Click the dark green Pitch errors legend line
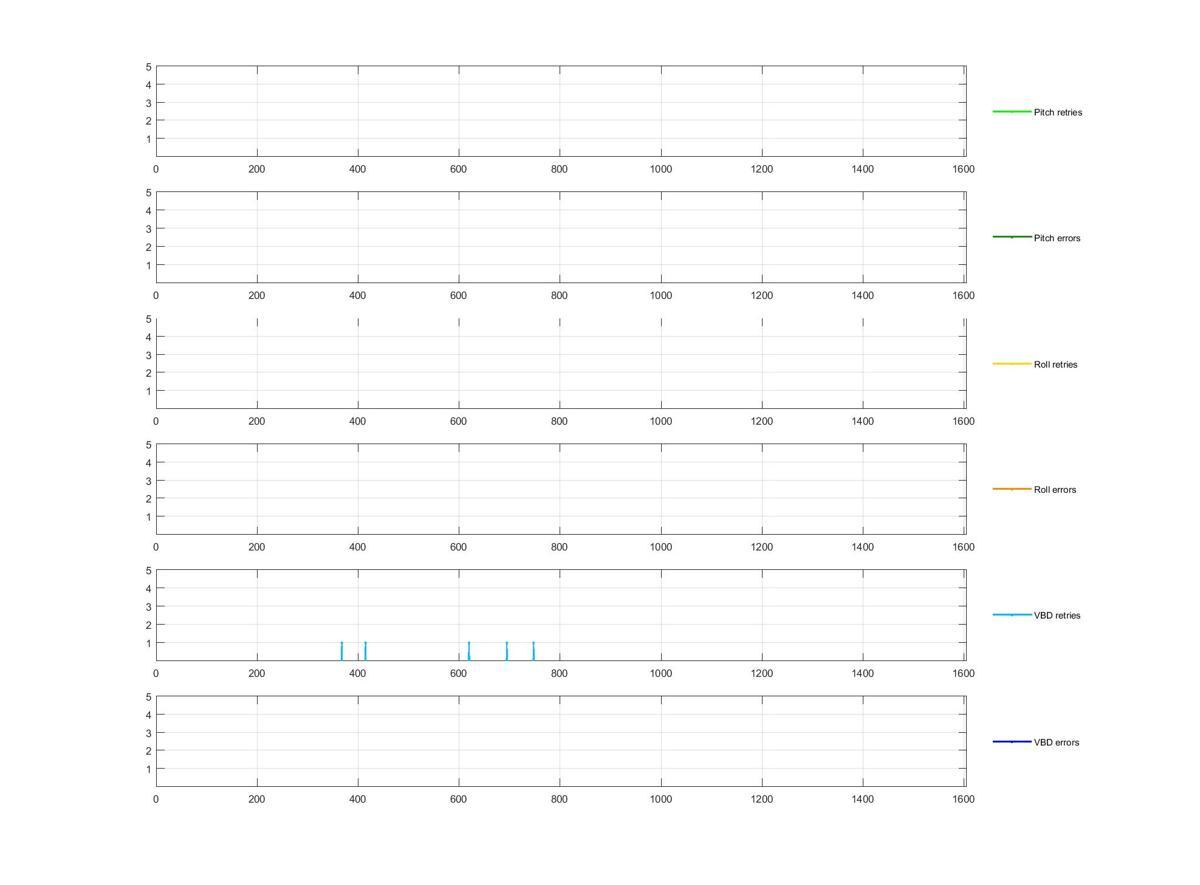Viewport: 1200px width, 885px height. tap(1011, 237)
